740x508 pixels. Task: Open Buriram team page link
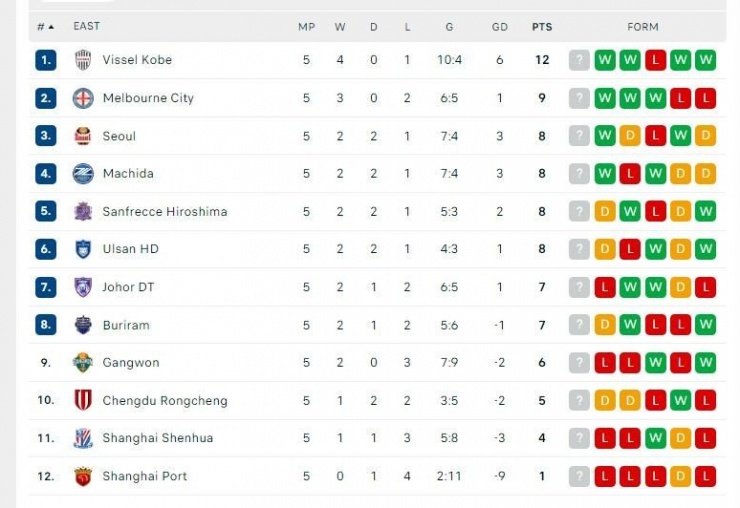[126, 325]
